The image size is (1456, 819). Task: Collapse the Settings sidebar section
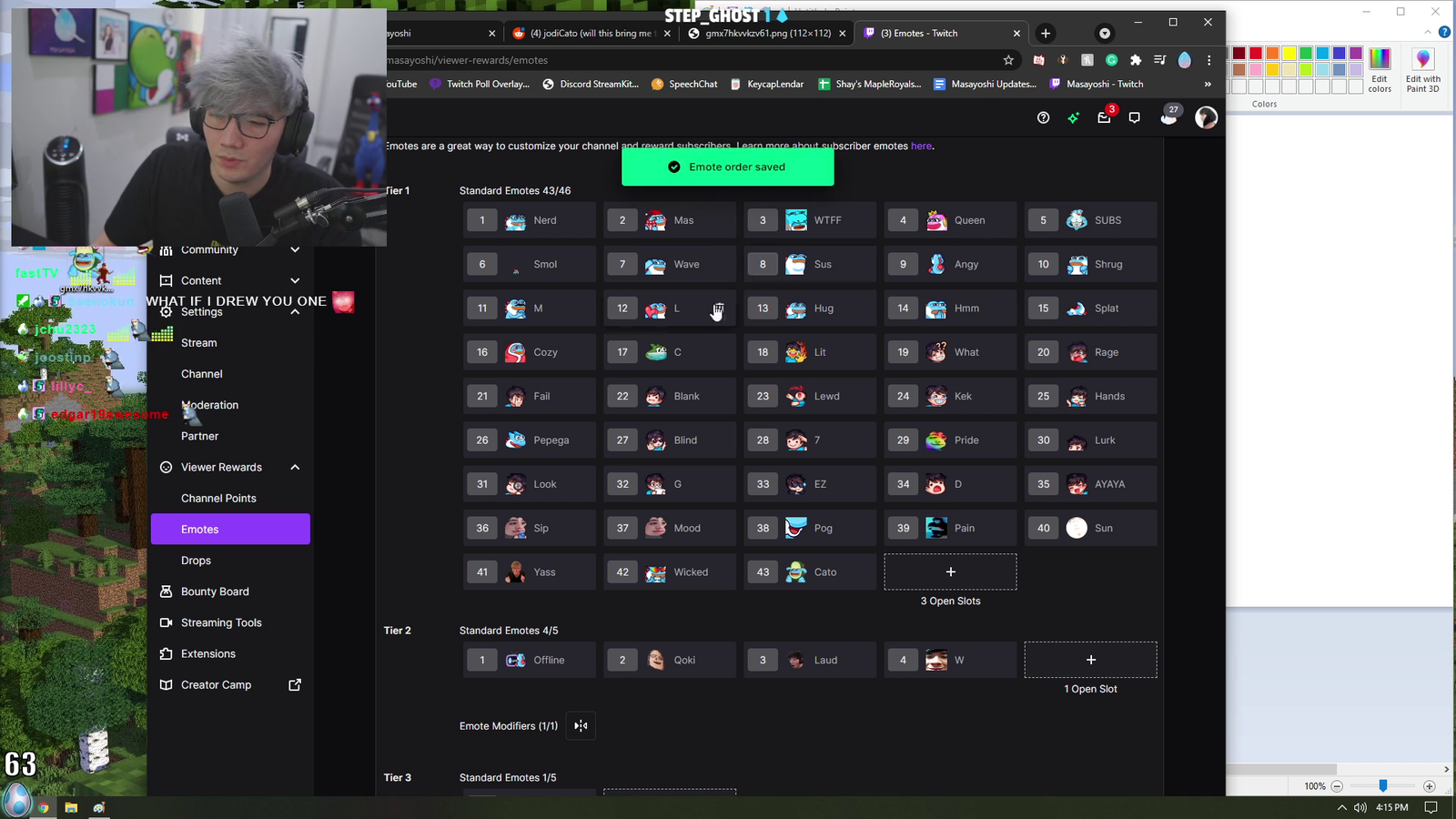295,311
